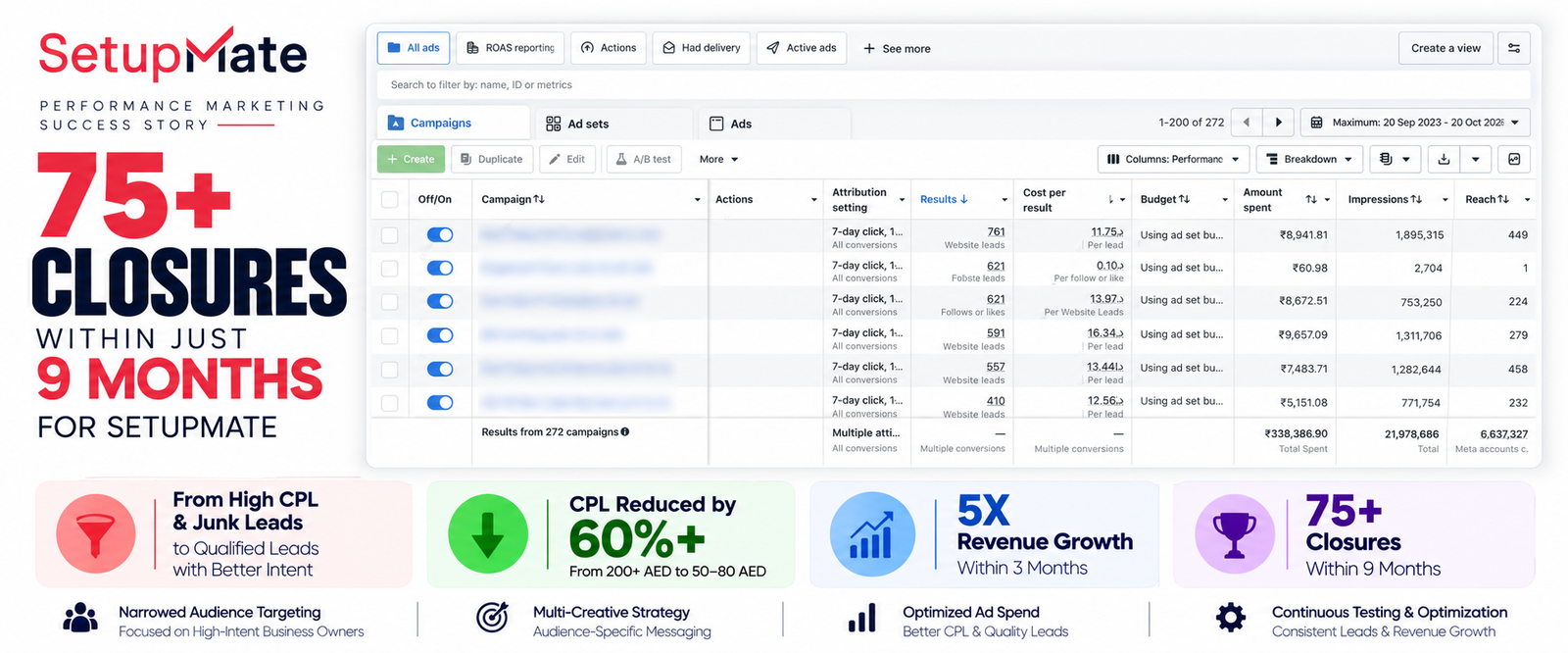1568x653 pixels.
Task: Tick the select-all checkbox in the table header
Action: click(x=389, y=199)
